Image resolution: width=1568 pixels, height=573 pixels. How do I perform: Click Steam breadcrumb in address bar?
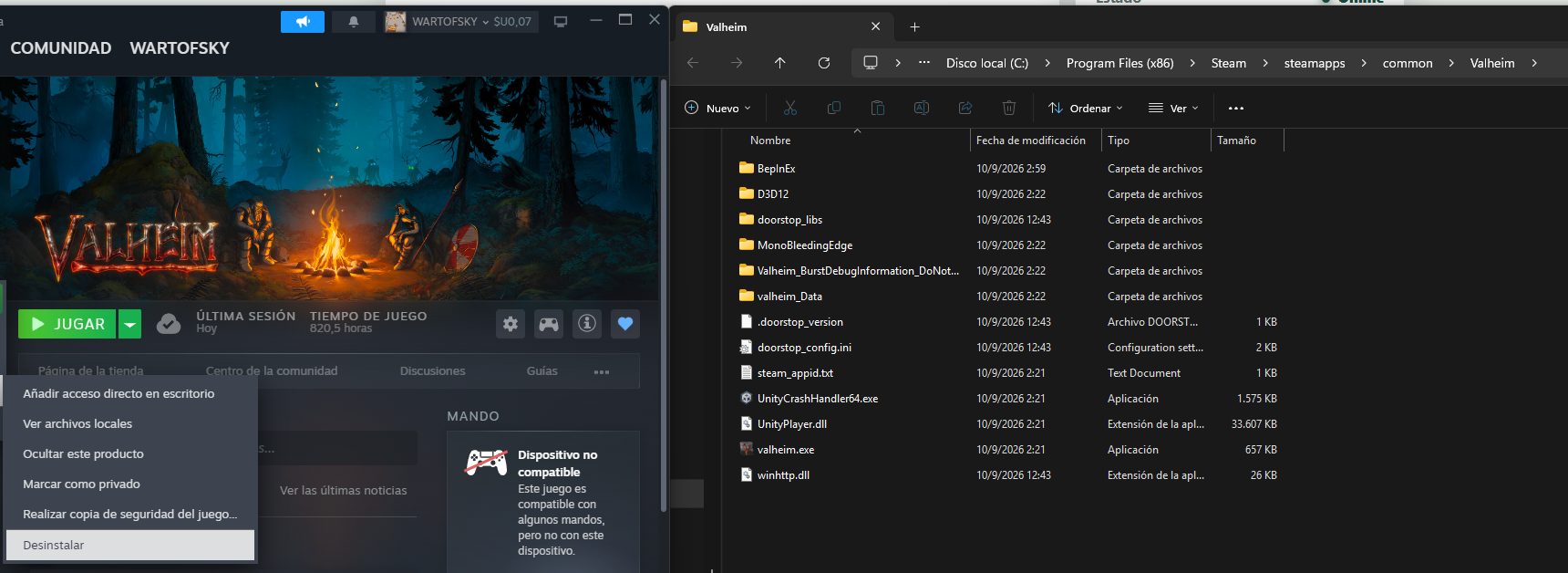point(1229,63)
